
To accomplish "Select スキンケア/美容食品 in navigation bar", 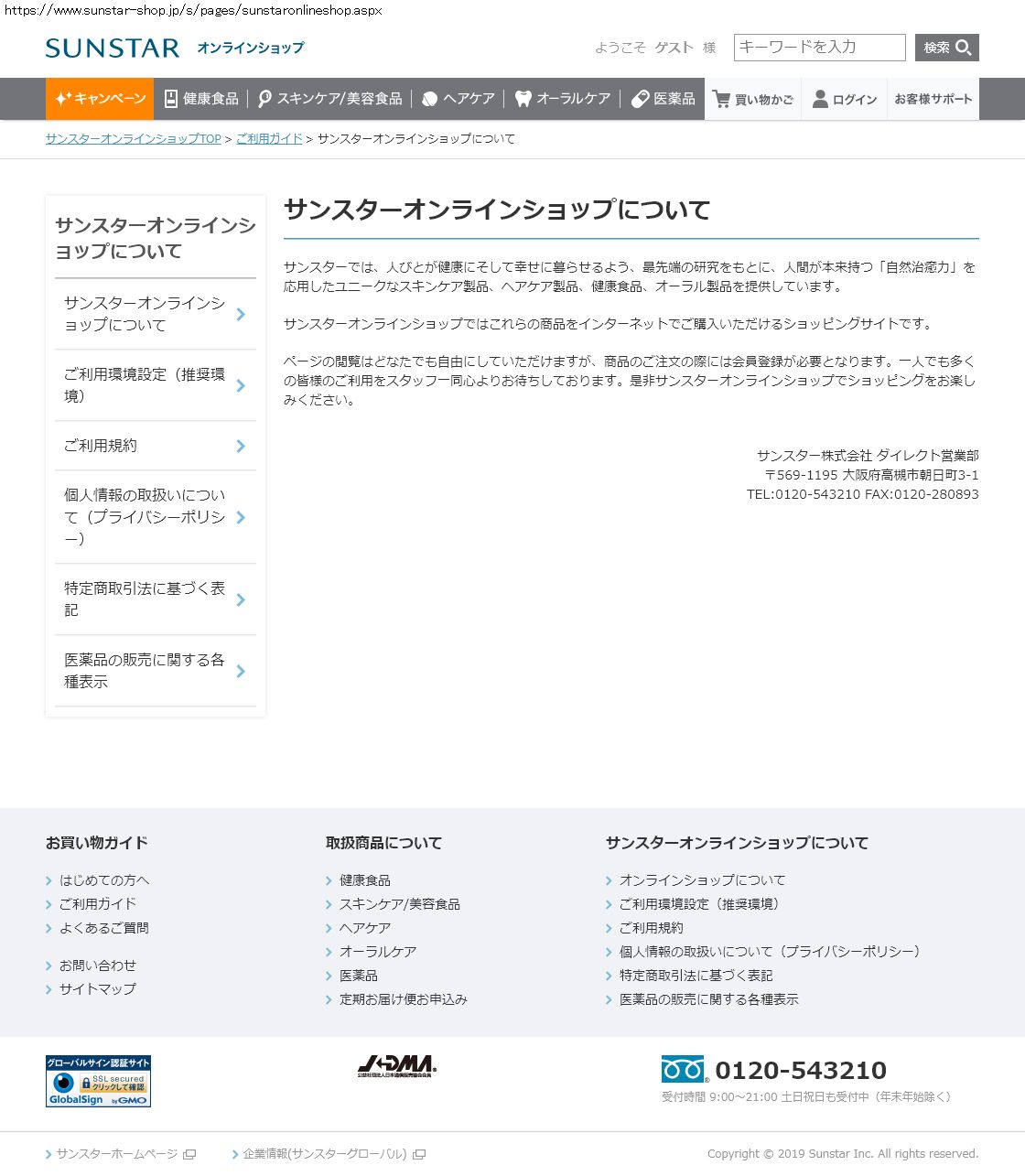I will (x=329, y=99).
